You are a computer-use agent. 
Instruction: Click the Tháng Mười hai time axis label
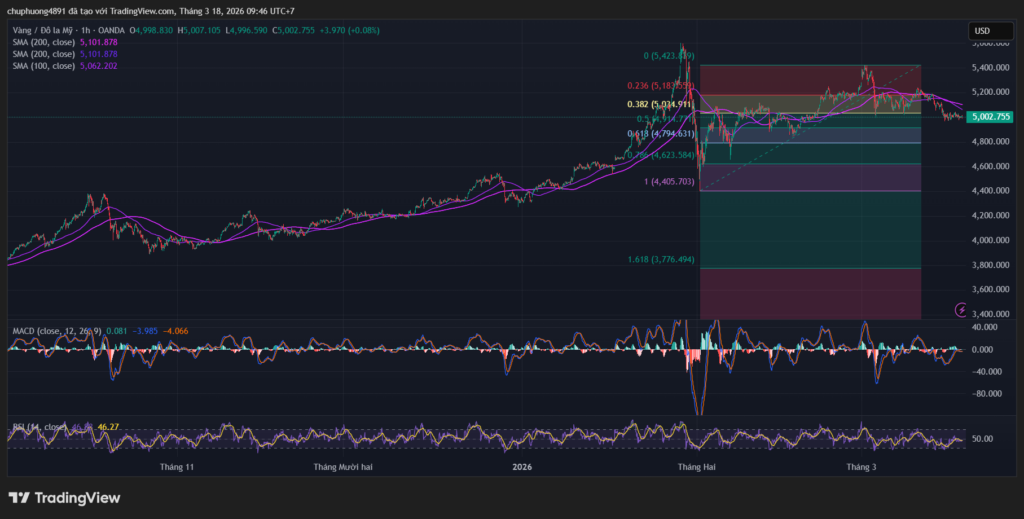pos(342,467)
